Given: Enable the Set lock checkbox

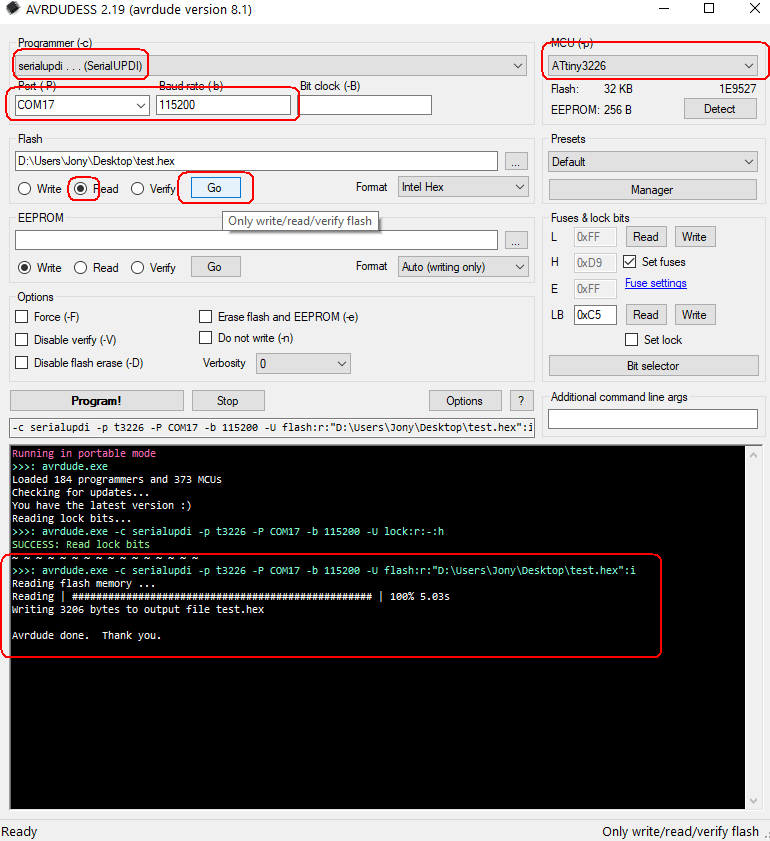Looking at the screenshot, I should (x=632, y=340).
